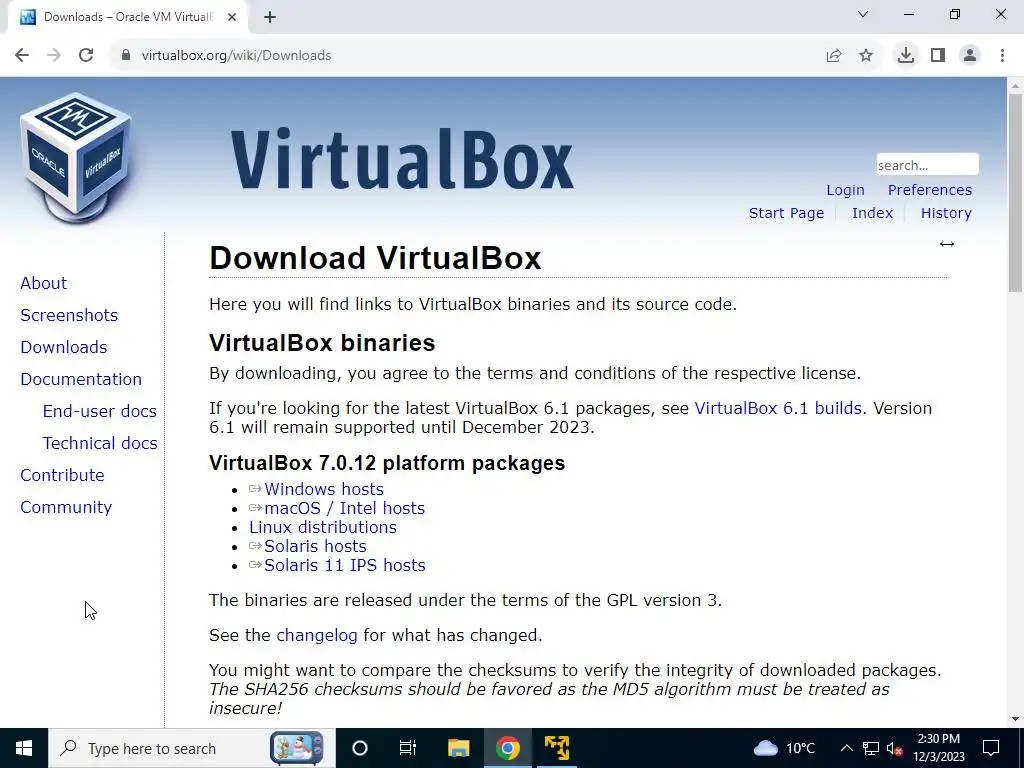Viewport: 1024px width, 768px height.
Task: Open Windows Start menu
Action: tap(24, 748)
